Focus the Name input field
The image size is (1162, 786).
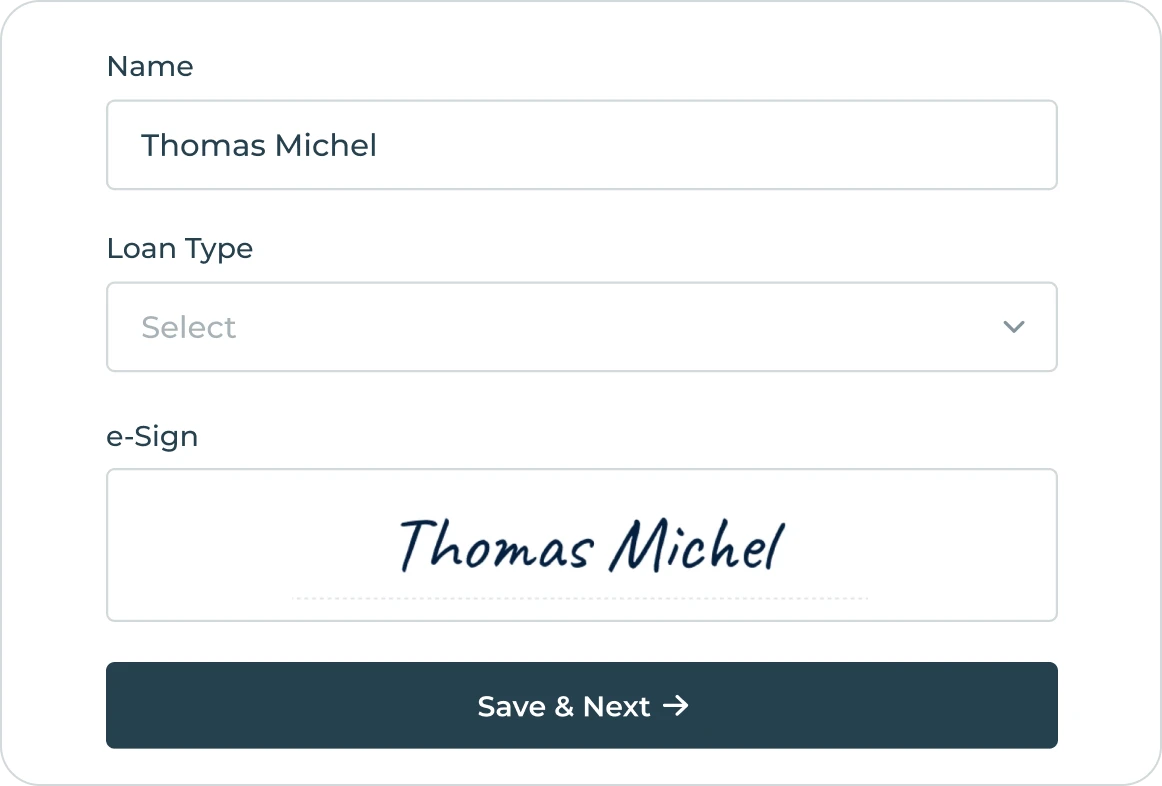coord(581,145)
